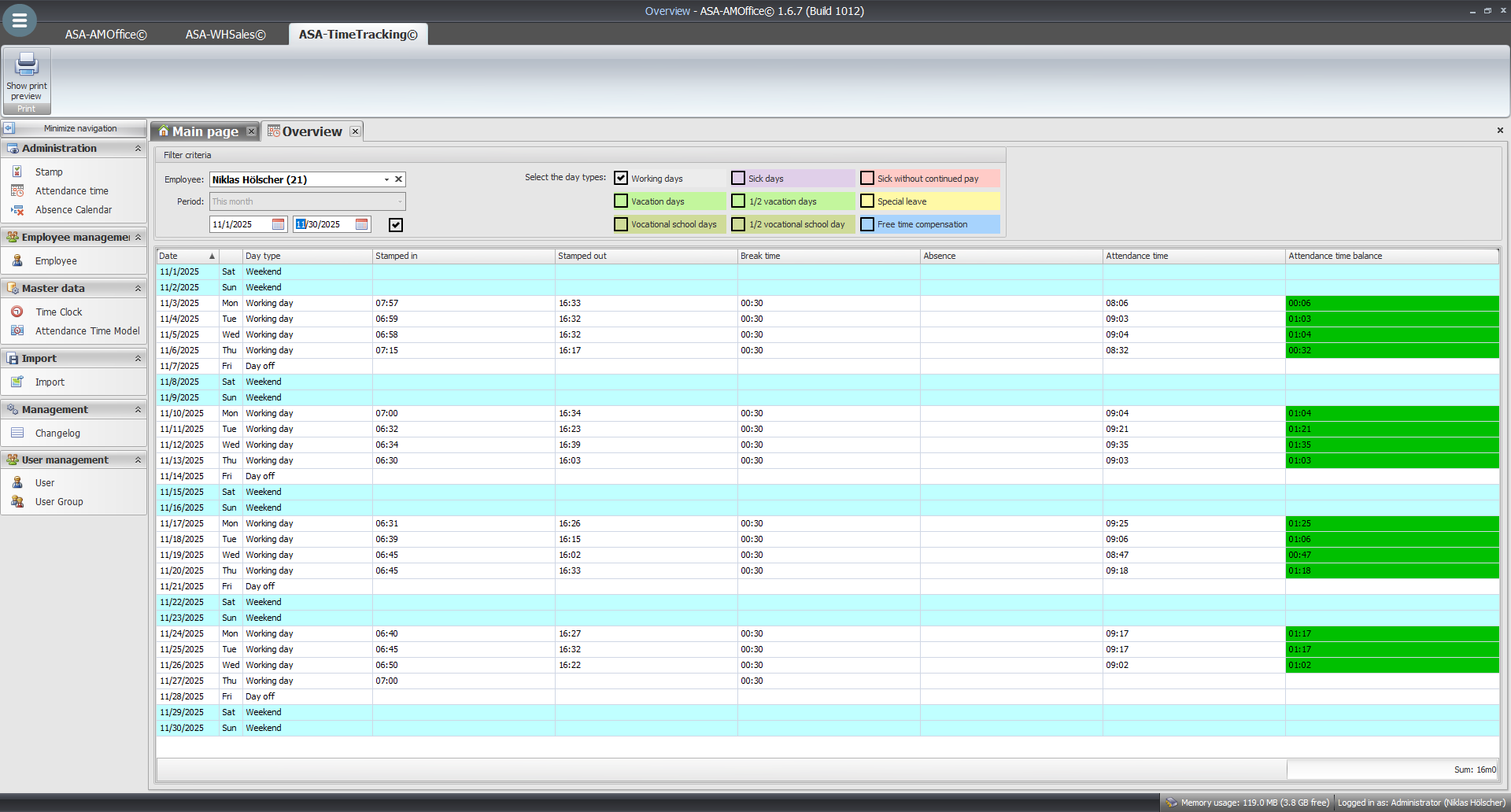
Task: Uncheck the Working days checkbox
Action: point(621,179)
